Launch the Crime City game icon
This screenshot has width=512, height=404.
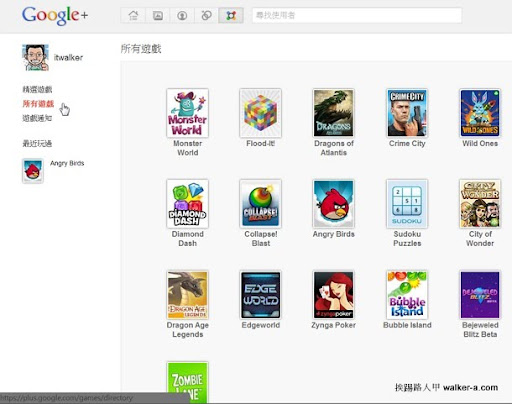407,113
